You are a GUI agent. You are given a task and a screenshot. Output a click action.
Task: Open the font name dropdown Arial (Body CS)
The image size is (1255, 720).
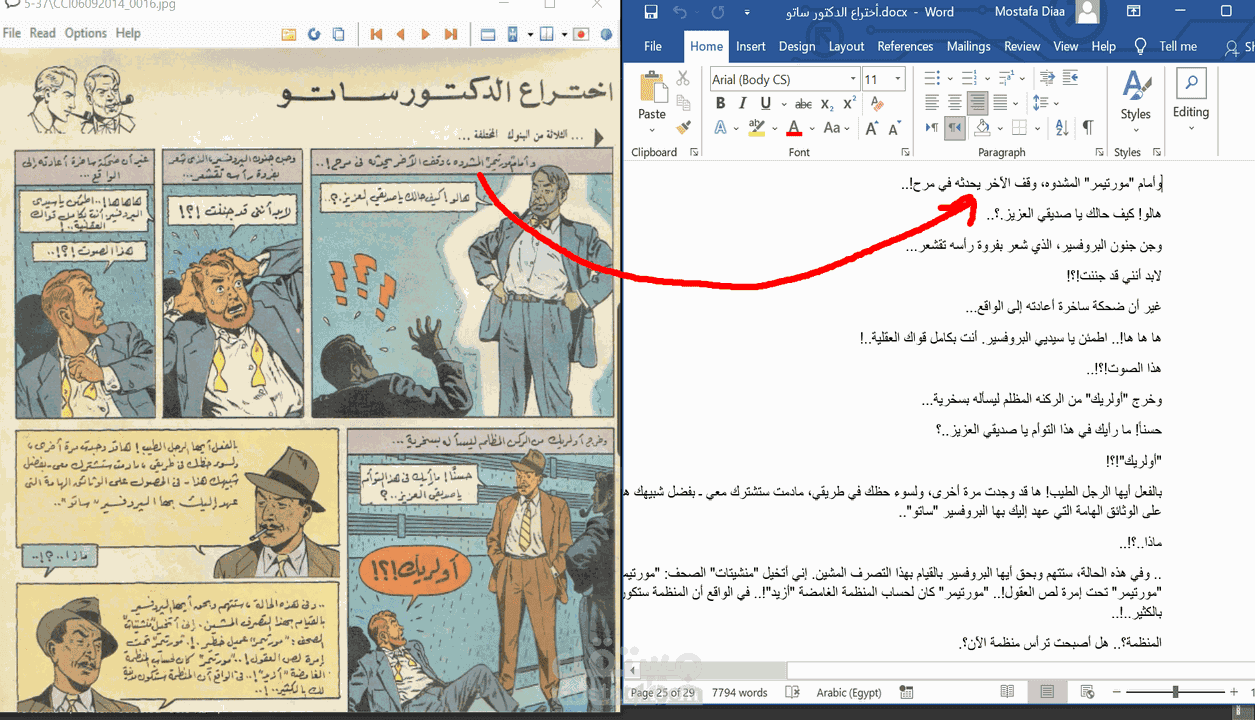point(853,79)
